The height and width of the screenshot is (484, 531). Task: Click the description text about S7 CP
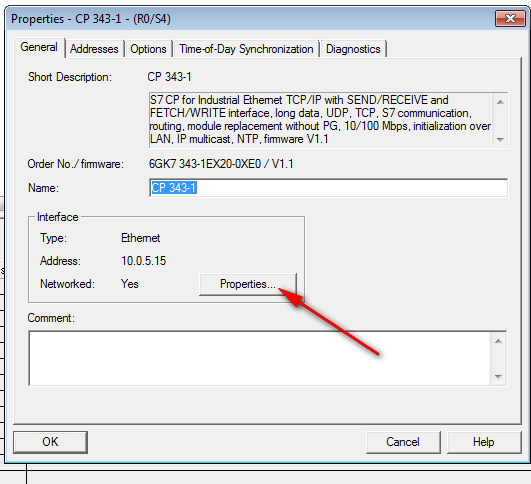point(320,120)
